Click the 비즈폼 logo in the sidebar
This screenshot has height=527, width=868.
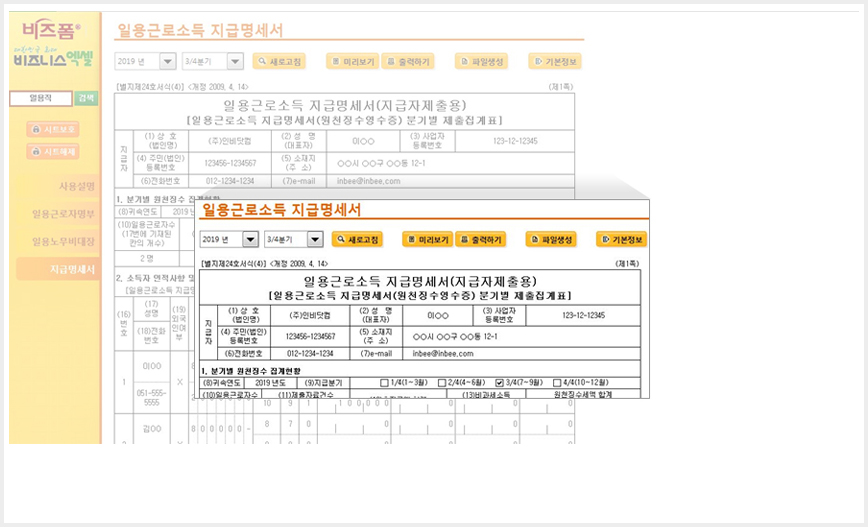point(51,30)
